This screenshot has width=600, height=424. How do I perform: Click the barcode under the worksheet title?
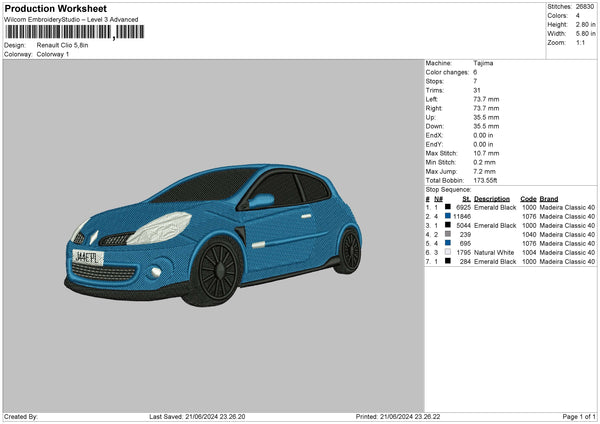(75, 32)
